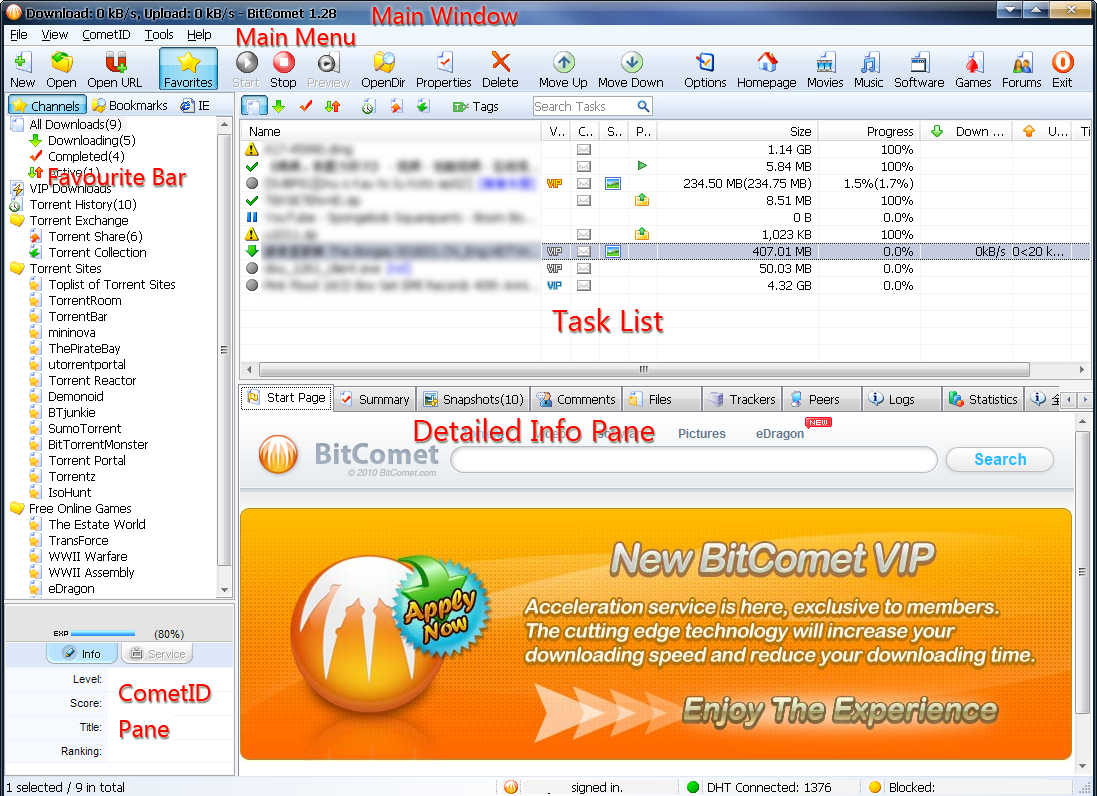Open the Comments tab

[575, 400]
